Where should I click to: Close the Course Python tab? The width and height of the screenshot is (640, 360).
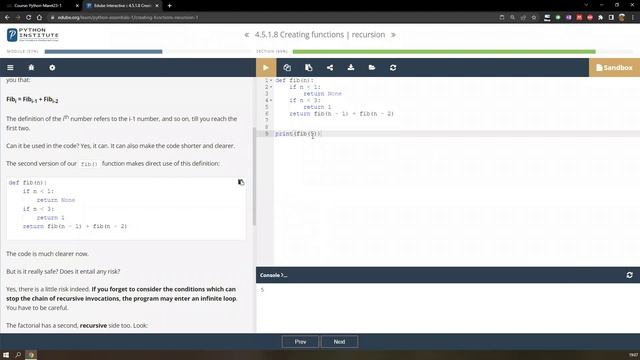coord(77,6)
